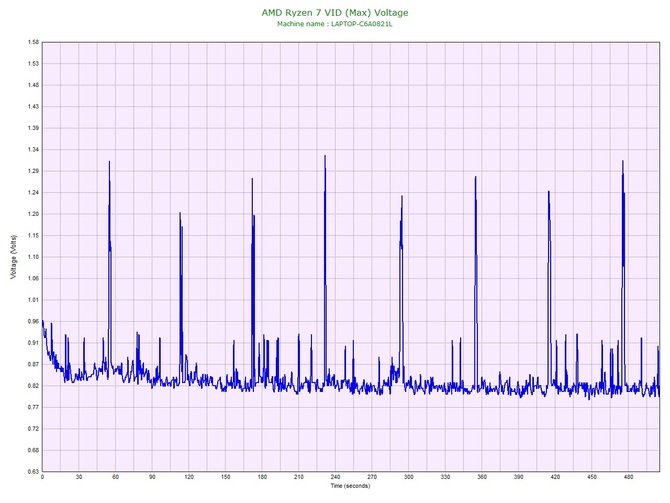This screenshot has width=670, height=503.
Task: Click the 'Time (seconds)' x-axis label
Action: (350, 486)
